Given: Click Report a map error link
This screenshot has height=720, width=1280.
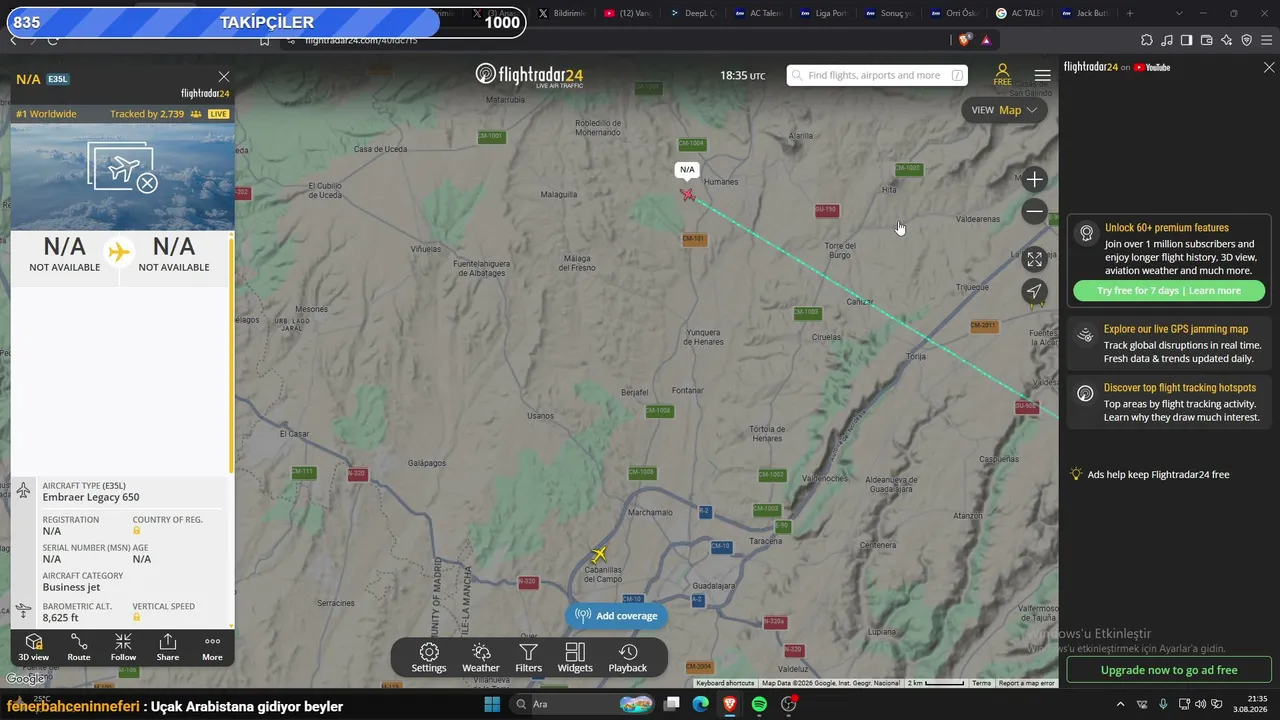Looking at the screenshot, I should [x=1026, y=683].
